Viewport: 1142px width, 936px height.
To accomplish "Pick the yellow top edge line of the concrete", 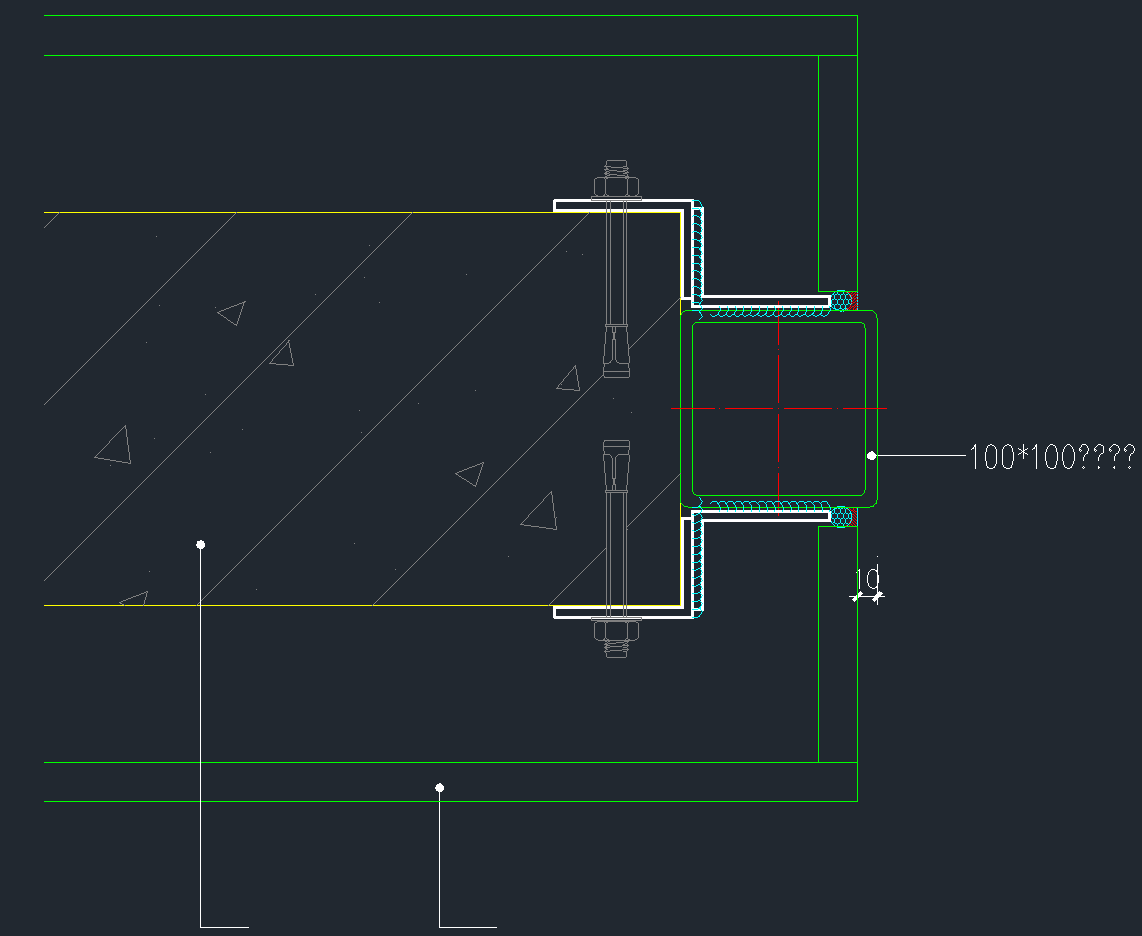I will [x=300, y=212].
